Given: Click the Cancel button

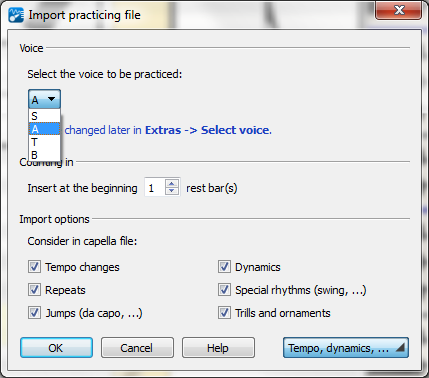Looking at the screenshot, I should (137, 348).
